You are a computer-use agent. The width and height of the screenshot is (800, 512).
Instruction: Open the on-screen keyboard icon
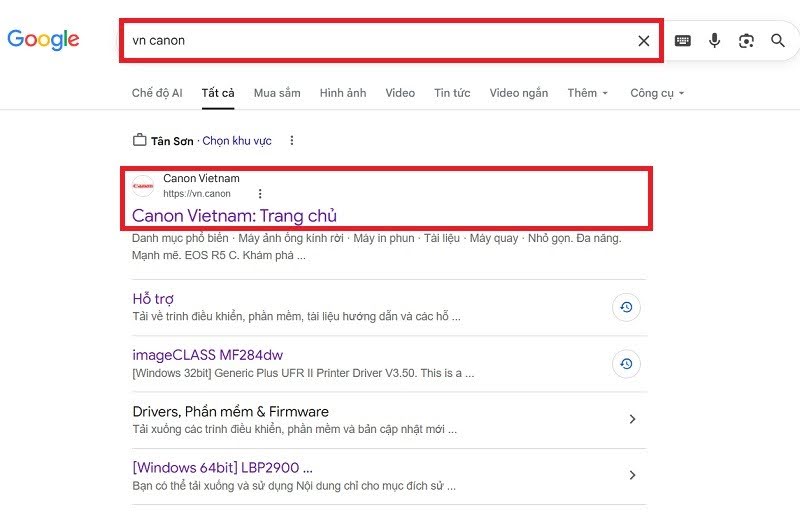click(x=683, y=41)
